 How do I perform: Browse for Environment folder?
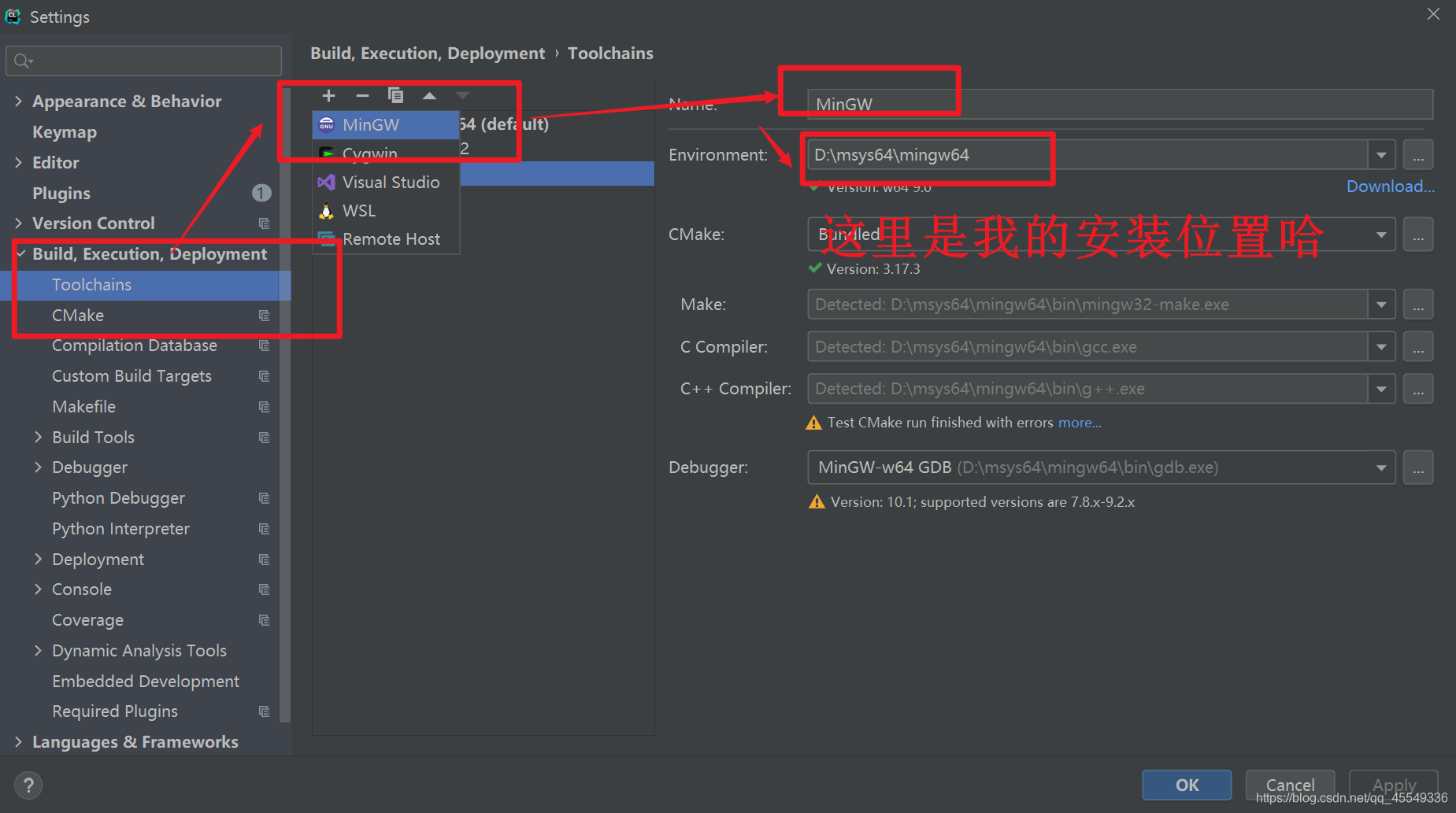(1417, 154)
